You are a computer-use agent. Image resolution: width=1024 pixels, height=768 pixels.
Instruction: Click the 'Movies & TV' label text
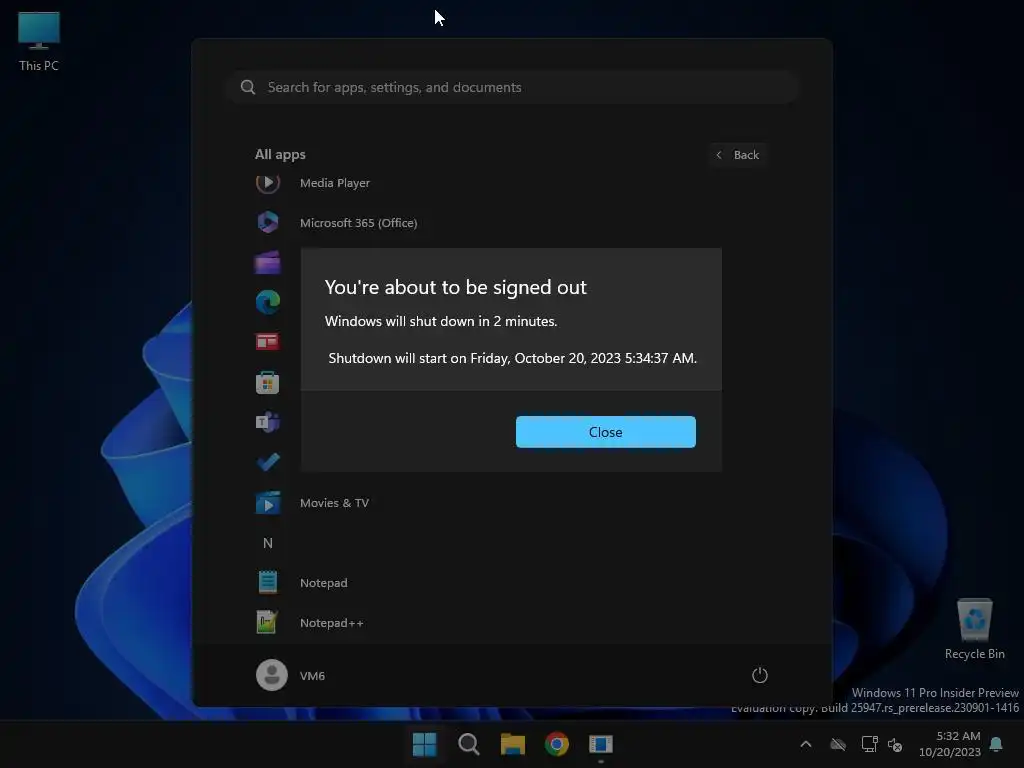[x=334, y=503]
